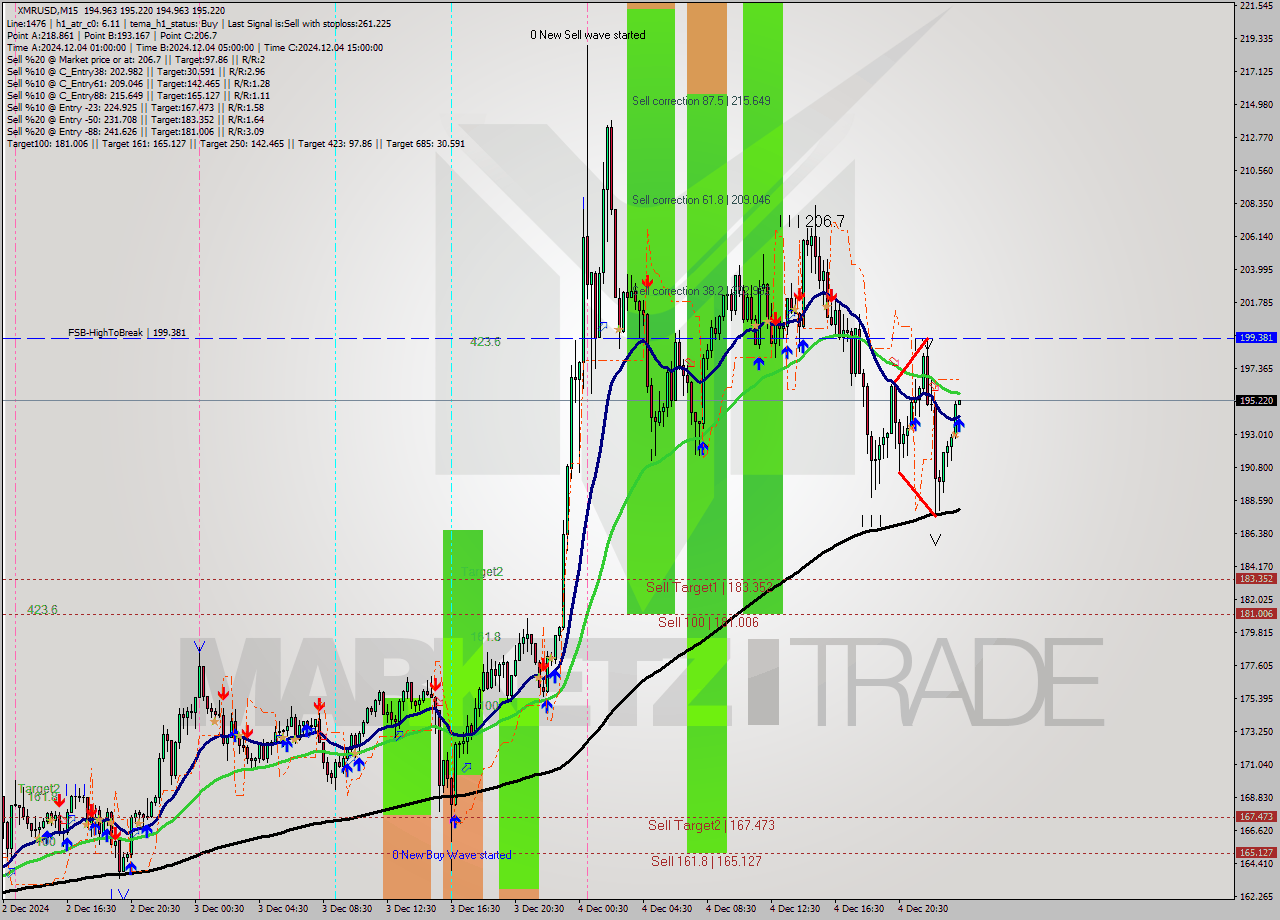Click the current price tag 195.220
The width and height of the screenshot is (1280, 920).
coord(1256,400)
